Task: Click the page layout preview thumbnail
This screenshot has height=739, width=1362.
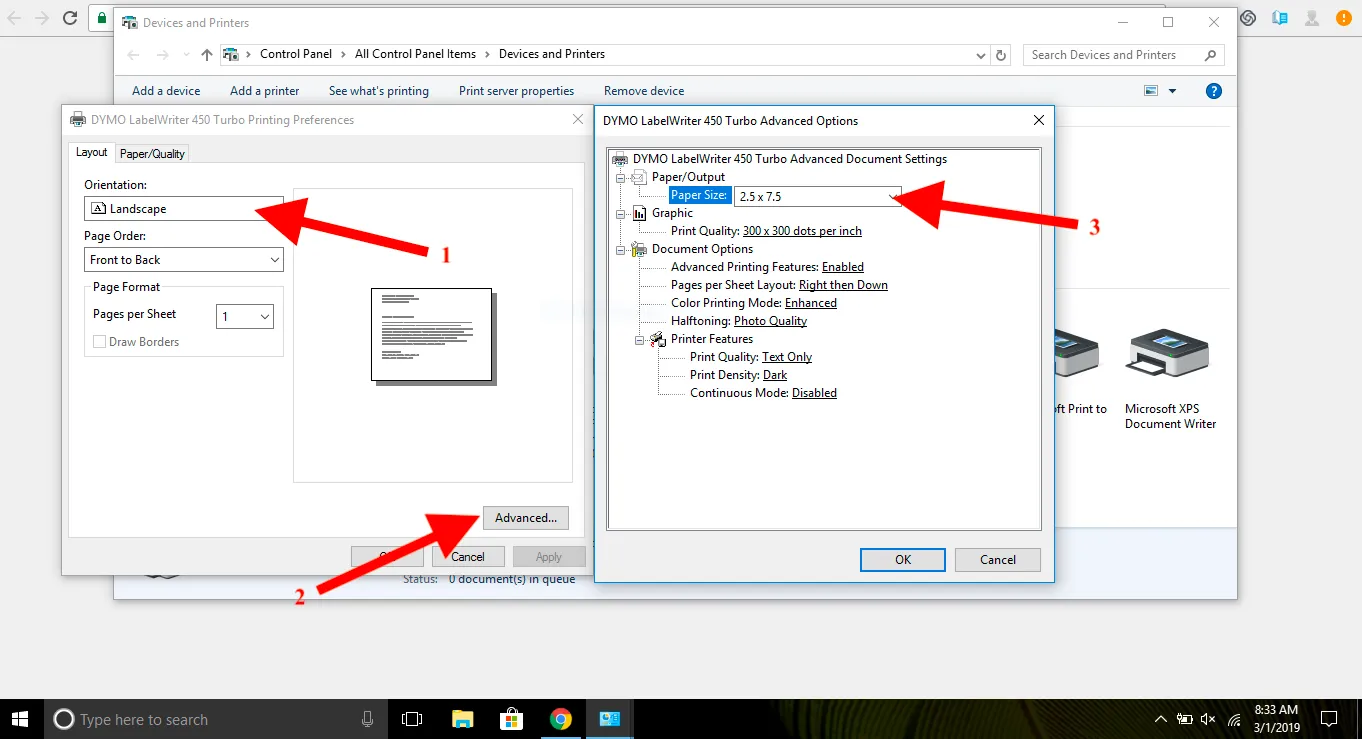Action: 432,335
